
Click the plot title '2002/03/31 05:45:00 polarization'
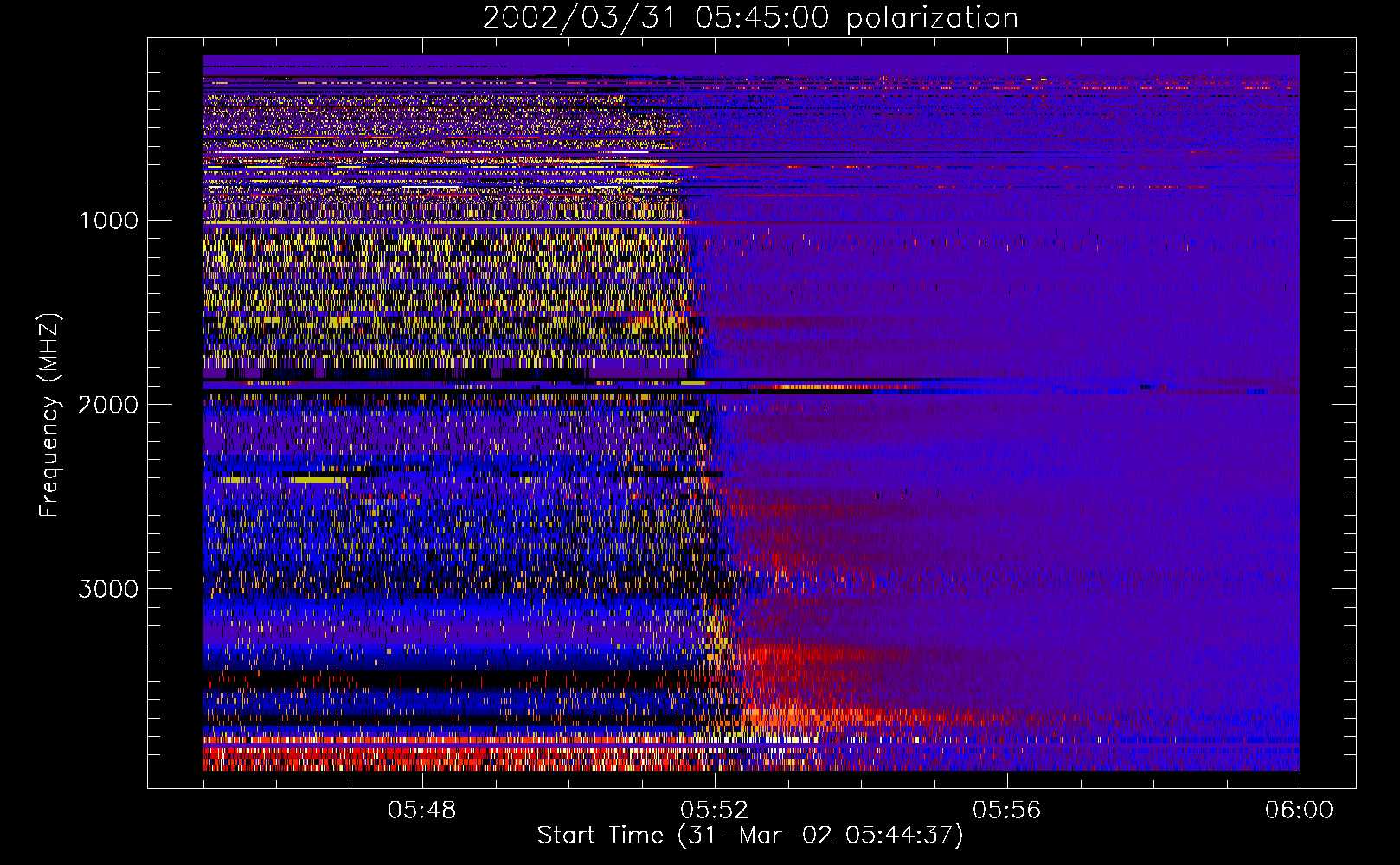point(750,18)
